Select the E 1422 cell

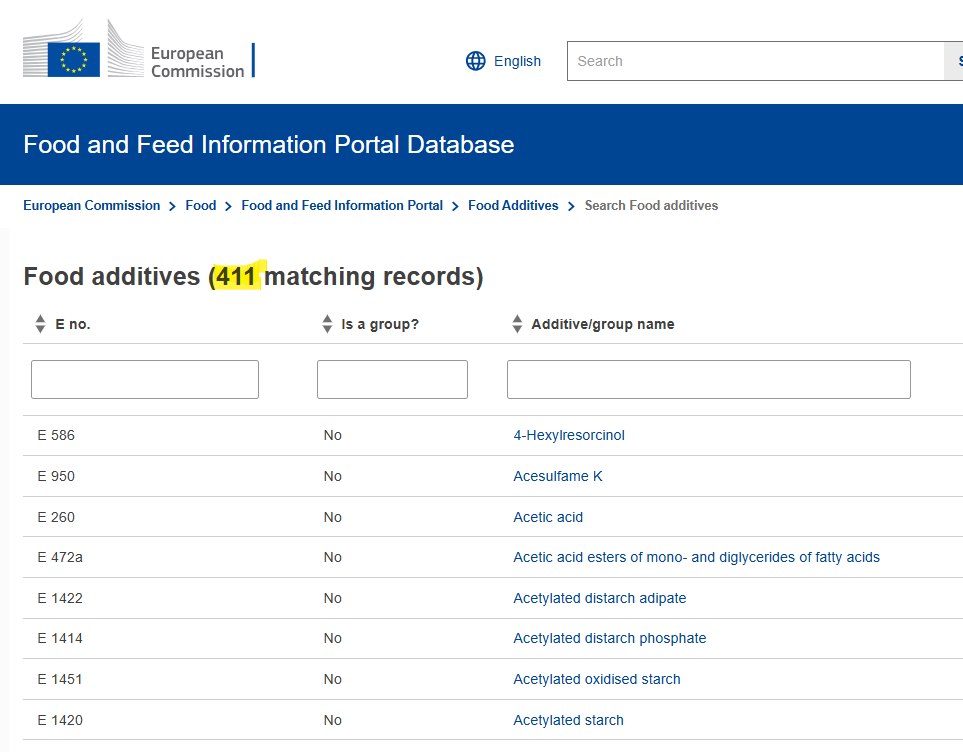[x=60, y=598]
